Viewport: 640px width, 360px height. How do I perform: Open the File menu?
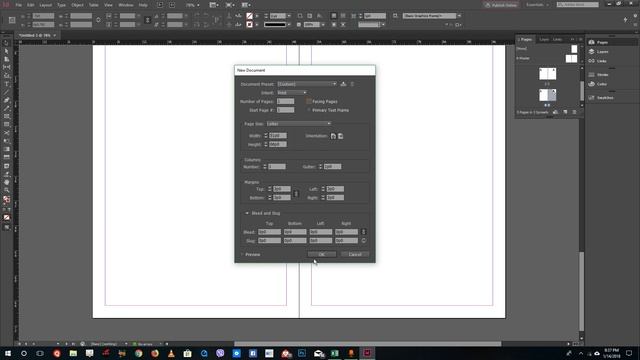tap(19, 5)
